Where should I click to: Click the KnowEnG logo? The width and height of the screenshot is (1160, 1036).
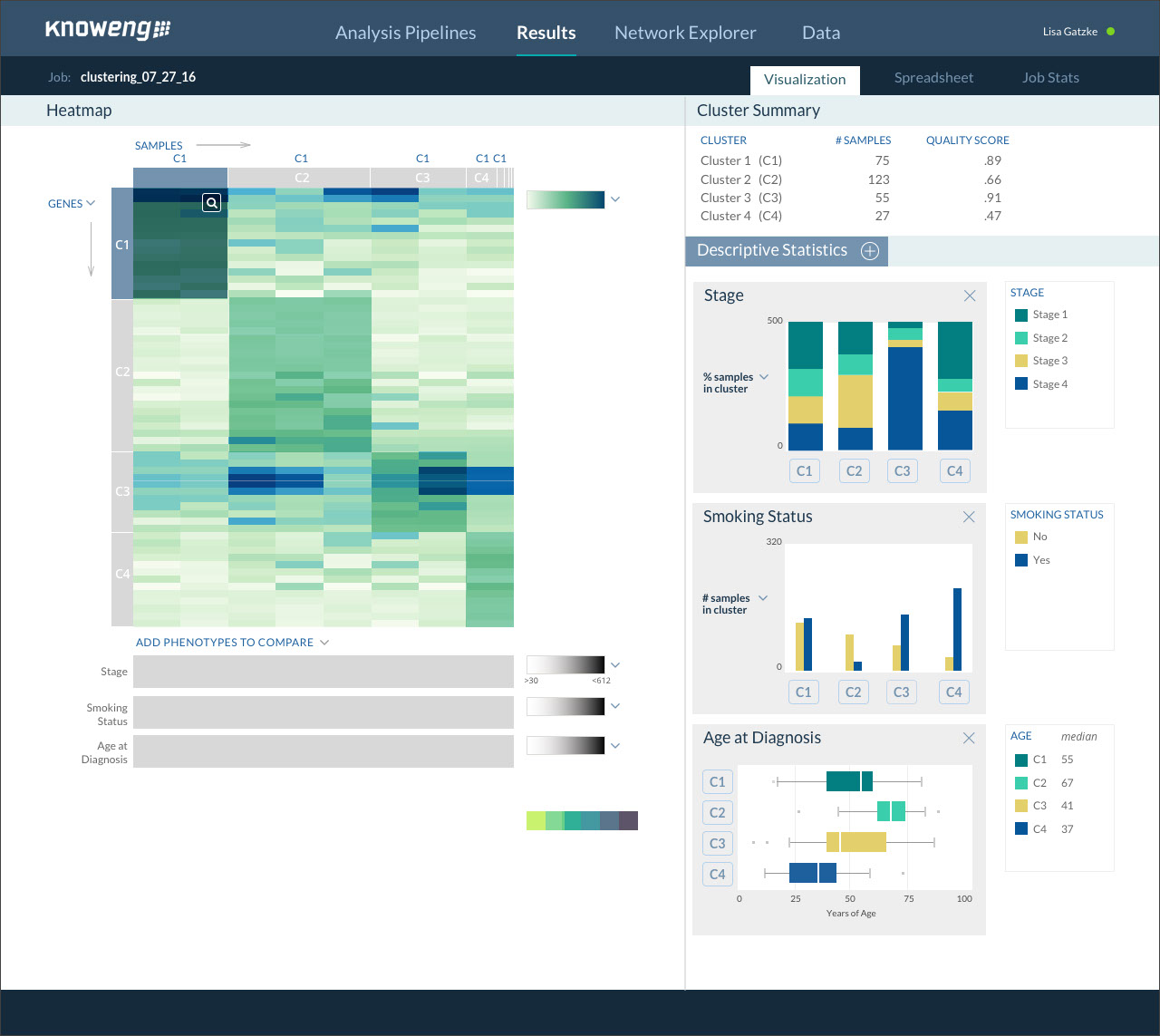click(x=108, y=29)
